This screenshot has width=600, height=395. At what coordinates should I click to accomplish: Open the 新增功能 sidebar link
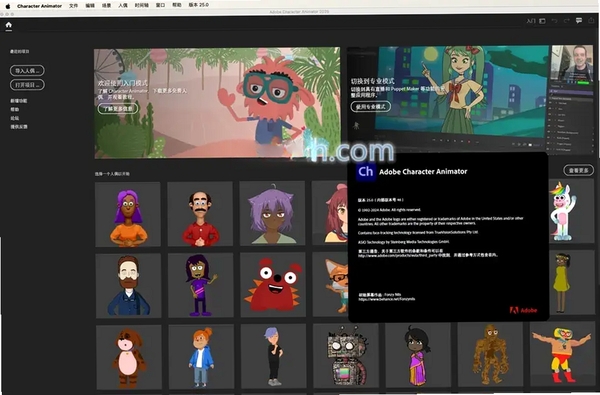[18, 101]
